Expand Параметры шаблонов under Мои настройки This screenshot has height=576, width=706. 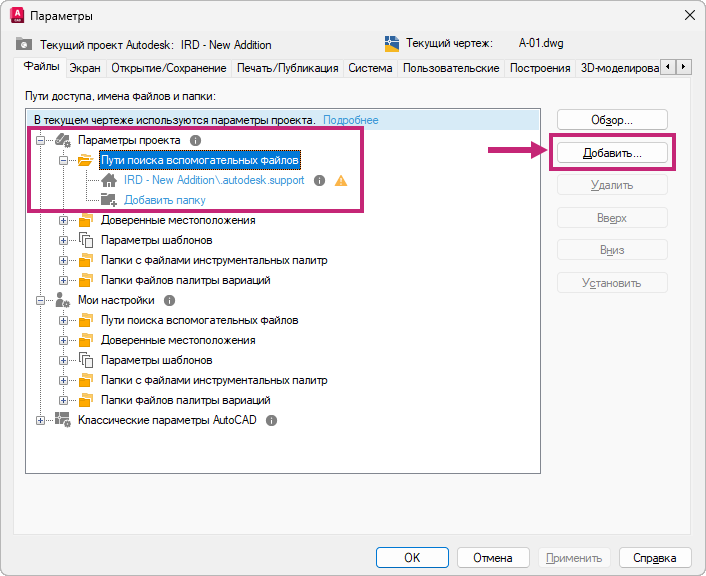[63, 360]
